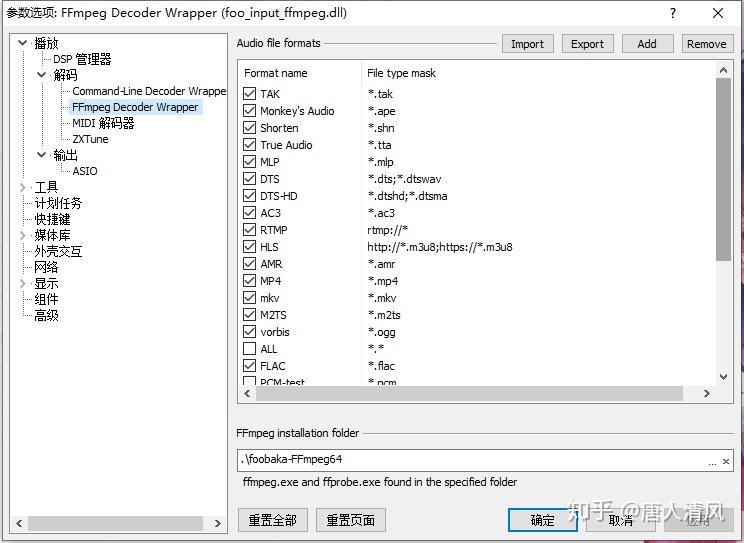
Task: Open the ASIO output page
Action: click(x=84, y=171)
